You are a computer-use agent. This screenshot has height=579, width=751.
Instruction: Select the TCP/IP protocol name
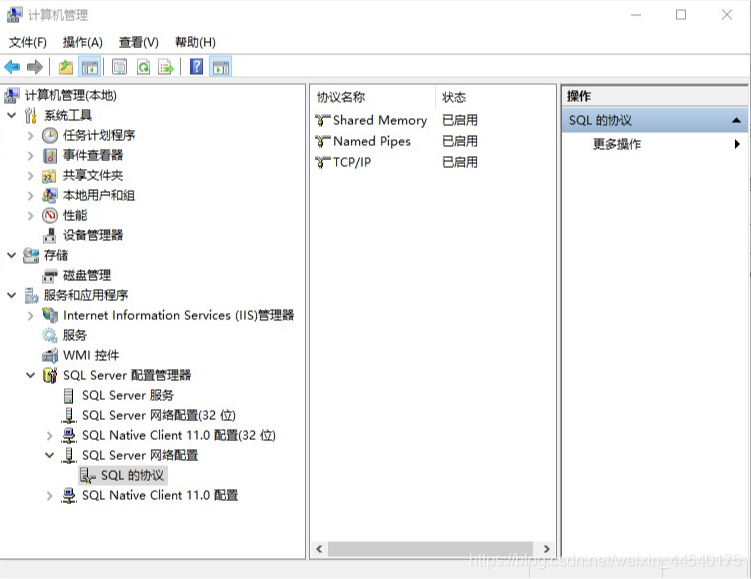point(352,162)
